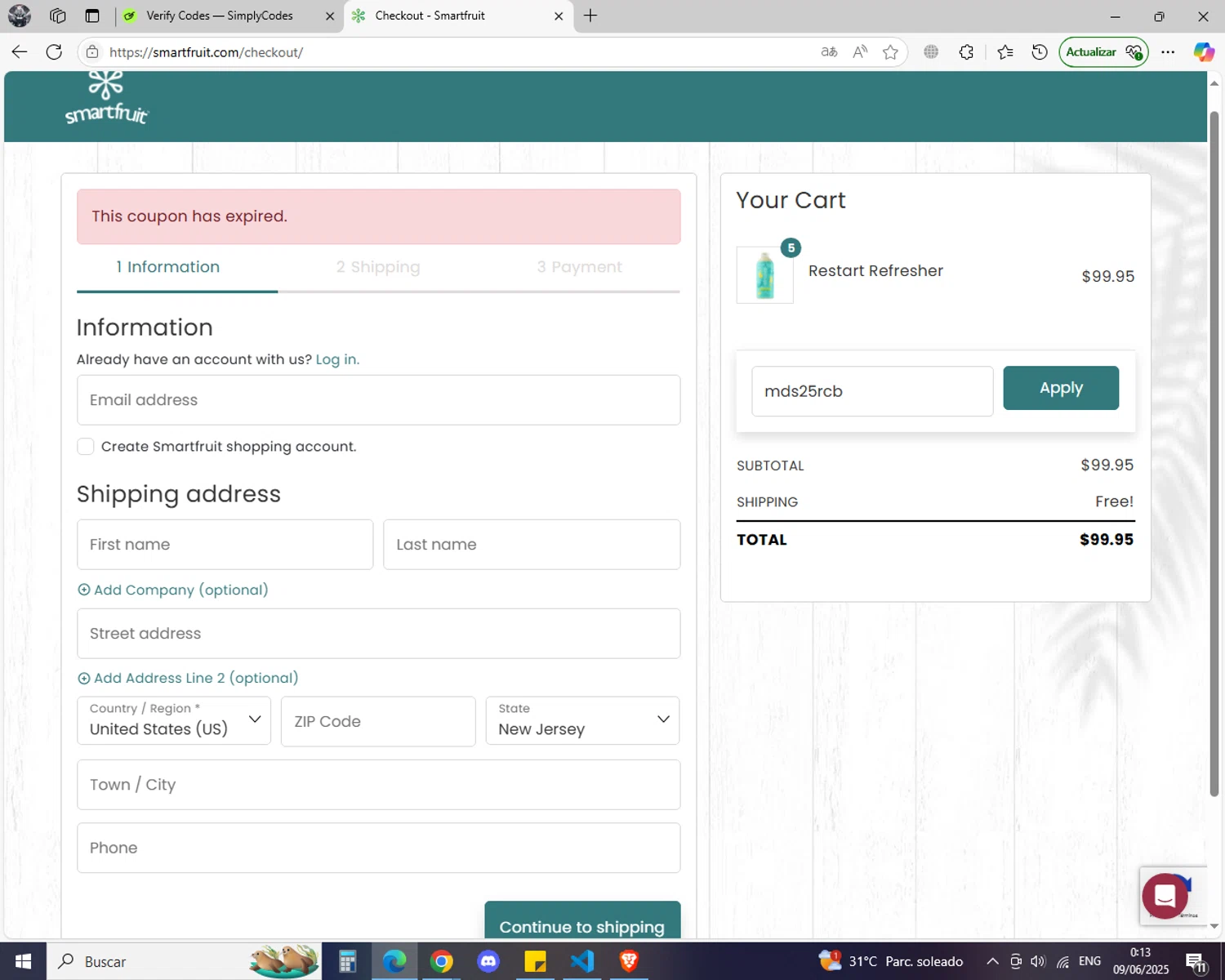Click the Smartfruit logo in header

point(106,98)
